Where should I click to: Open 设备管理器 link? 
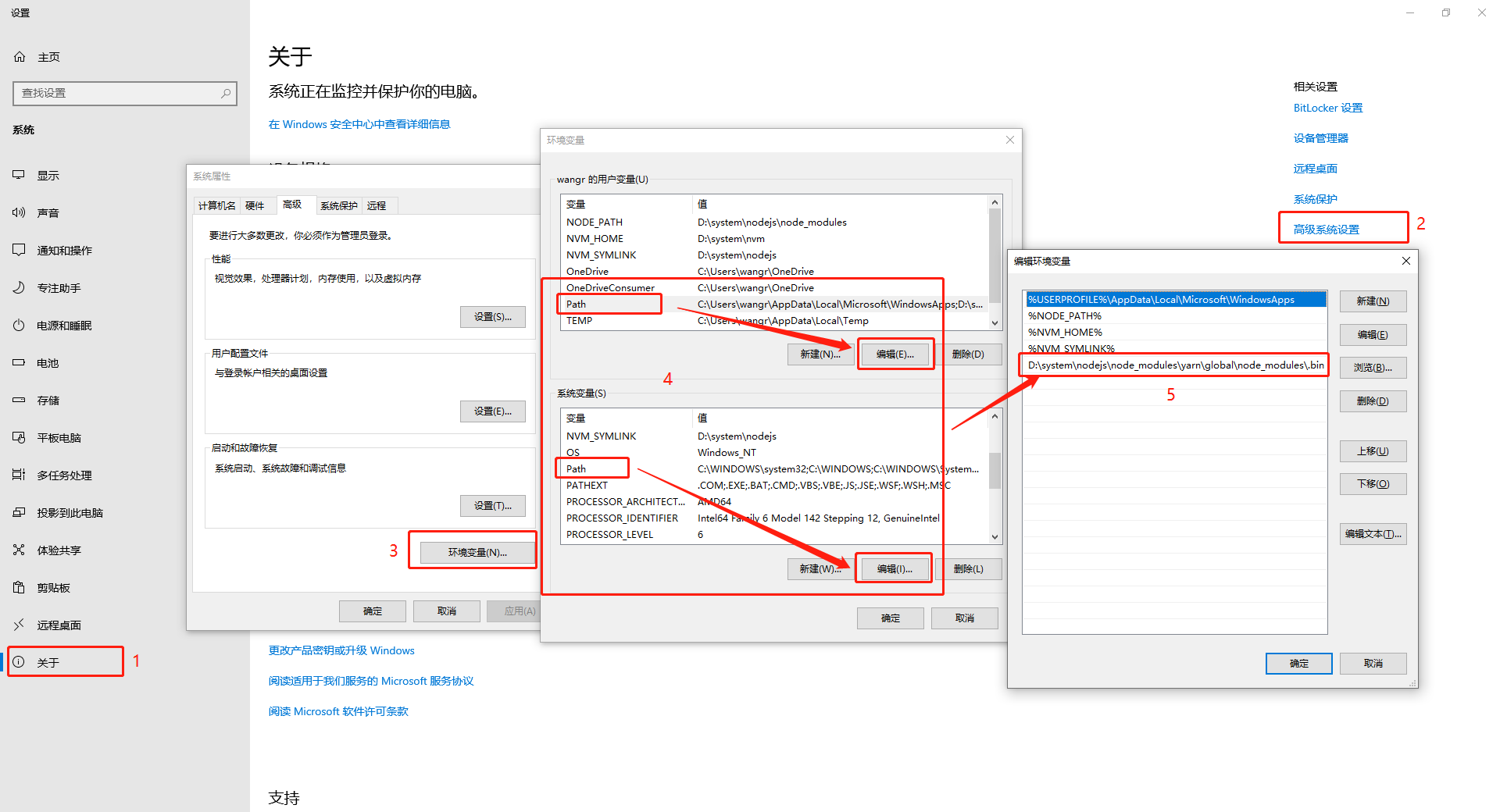(x=1321, y=138)
